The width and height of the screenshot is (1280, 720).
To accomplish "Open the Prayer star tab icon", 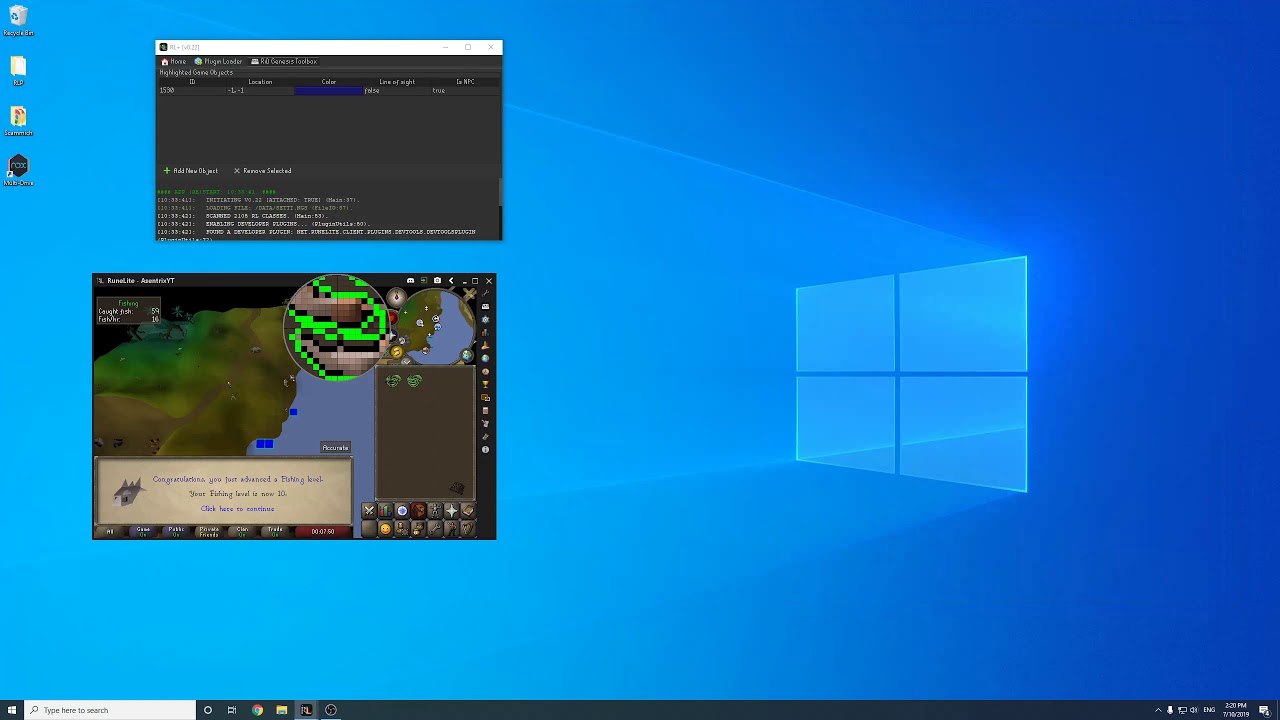I will click(x=451, y=510).
